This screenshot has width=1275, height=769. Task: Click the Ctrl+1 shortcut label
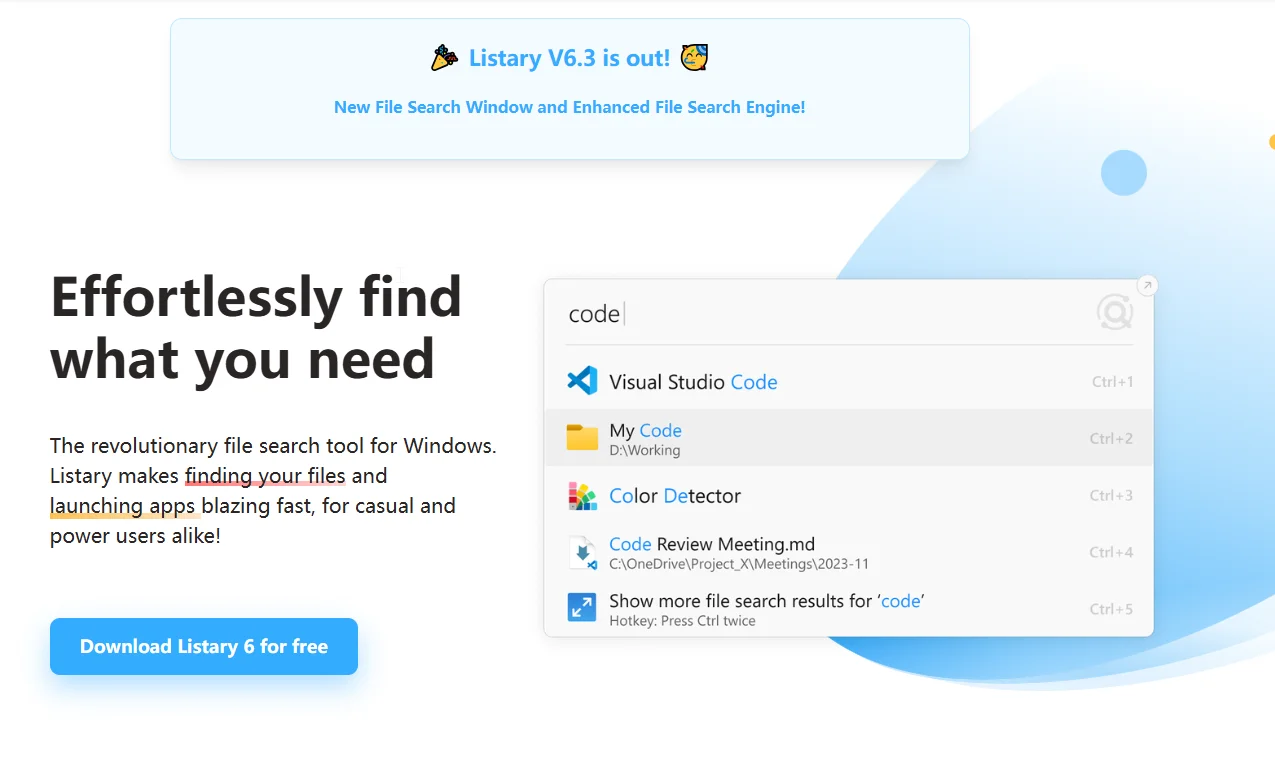[1112, 381]
